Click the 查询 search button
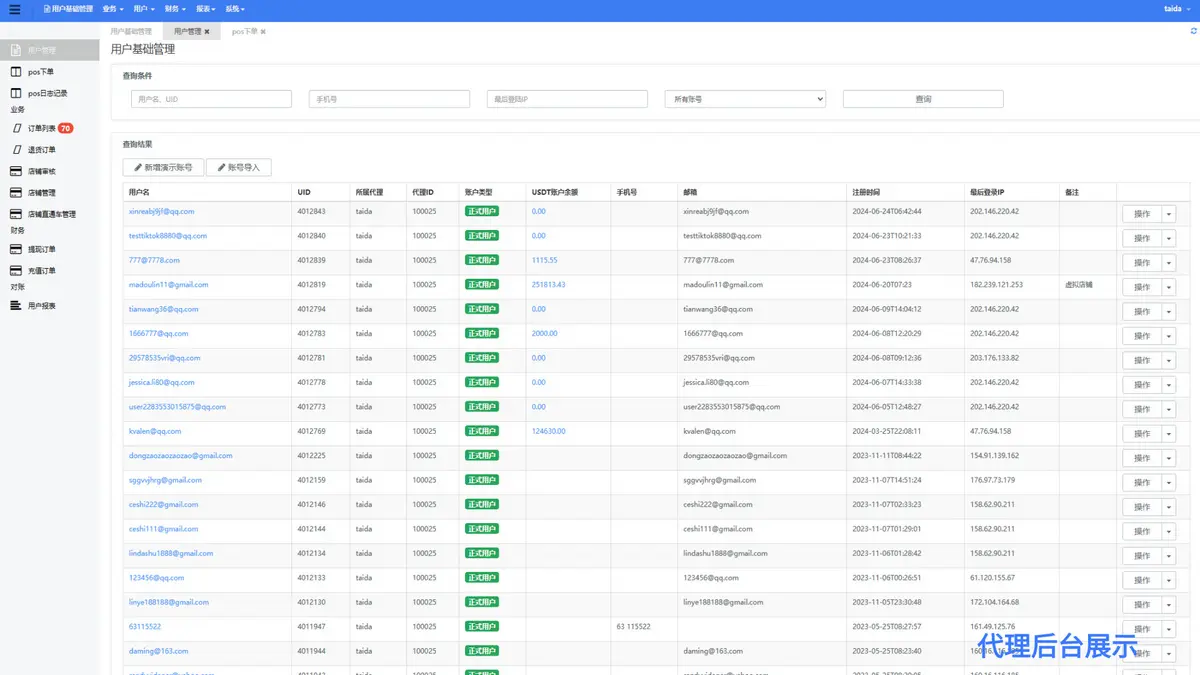This screenshot has width=1200, height=675. [x=923, y=99]
